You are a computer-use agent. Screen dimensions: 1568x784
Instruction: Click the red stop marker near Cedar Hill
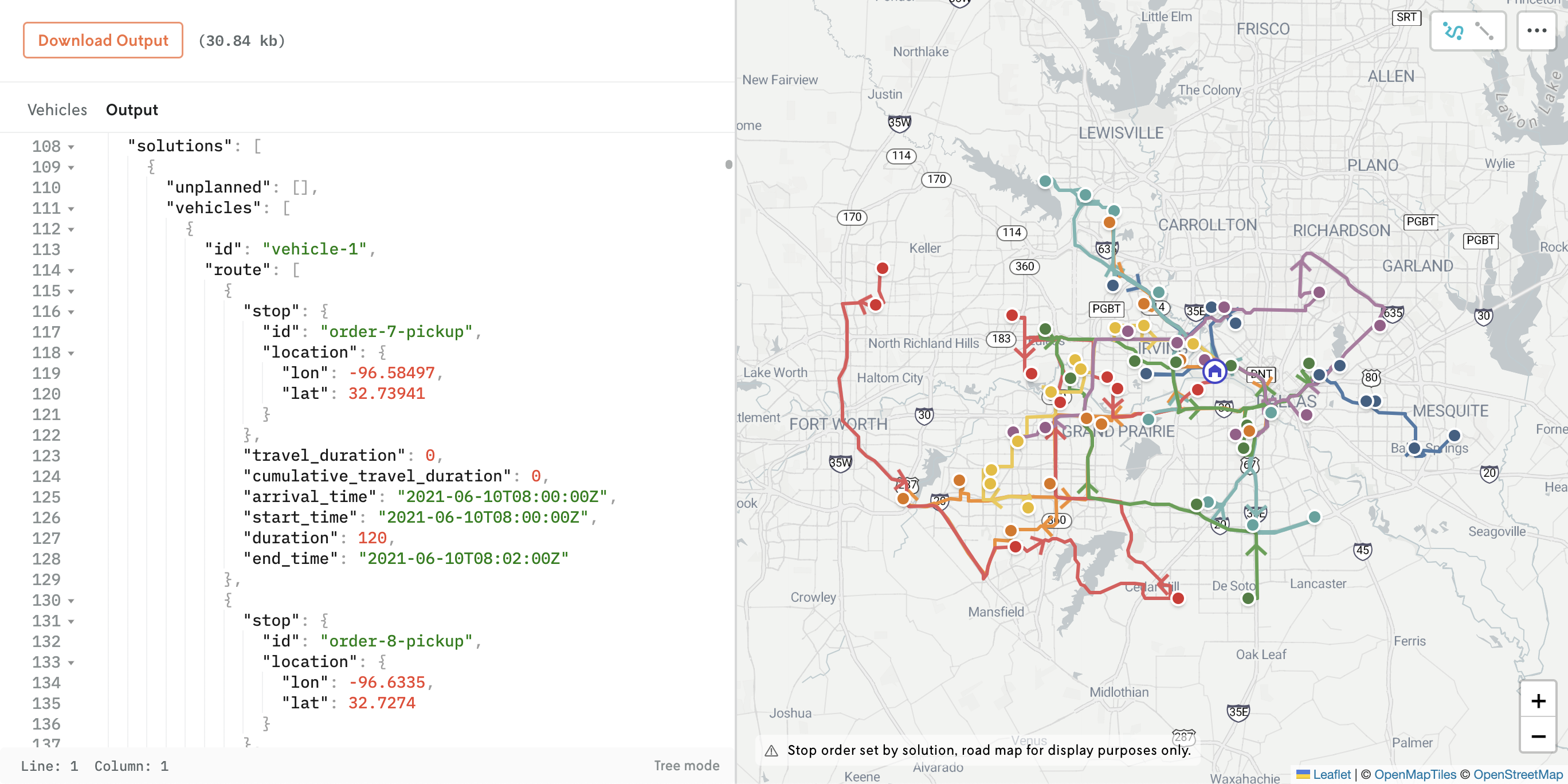tap(1178, 598)
